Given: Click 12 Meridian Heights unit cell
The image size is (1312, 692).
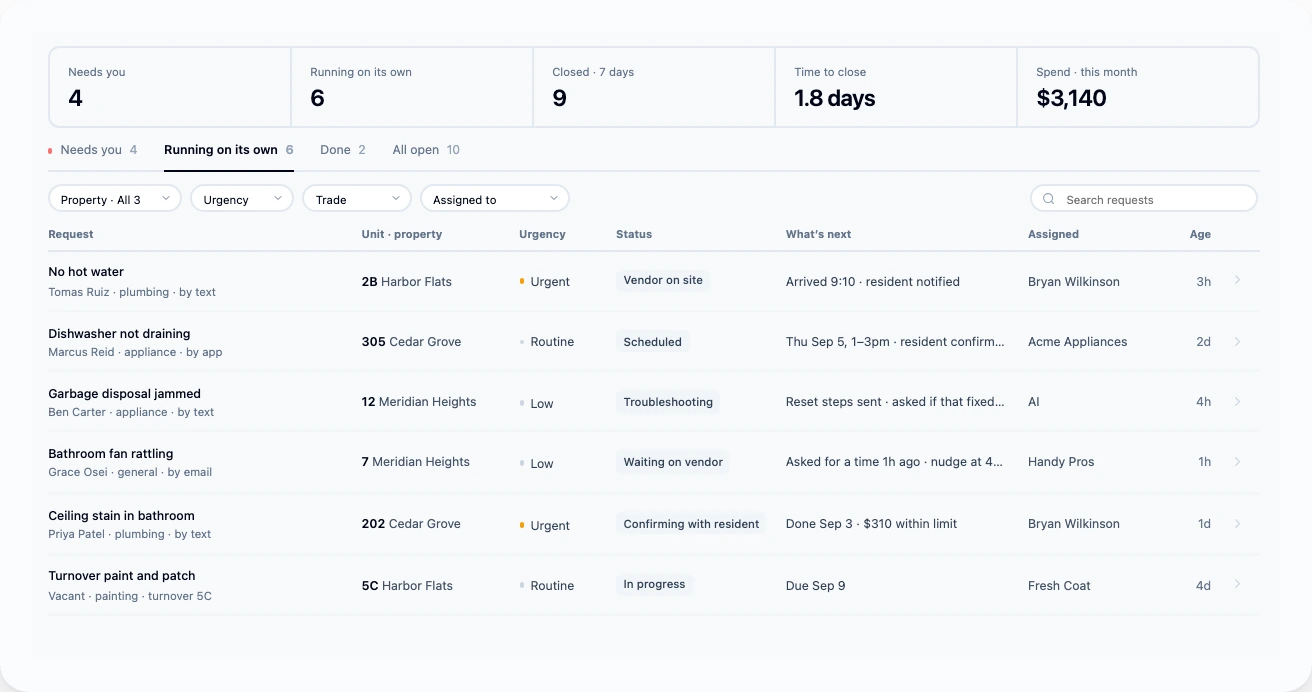Looking at the screenshot, I should coord(419,402).
